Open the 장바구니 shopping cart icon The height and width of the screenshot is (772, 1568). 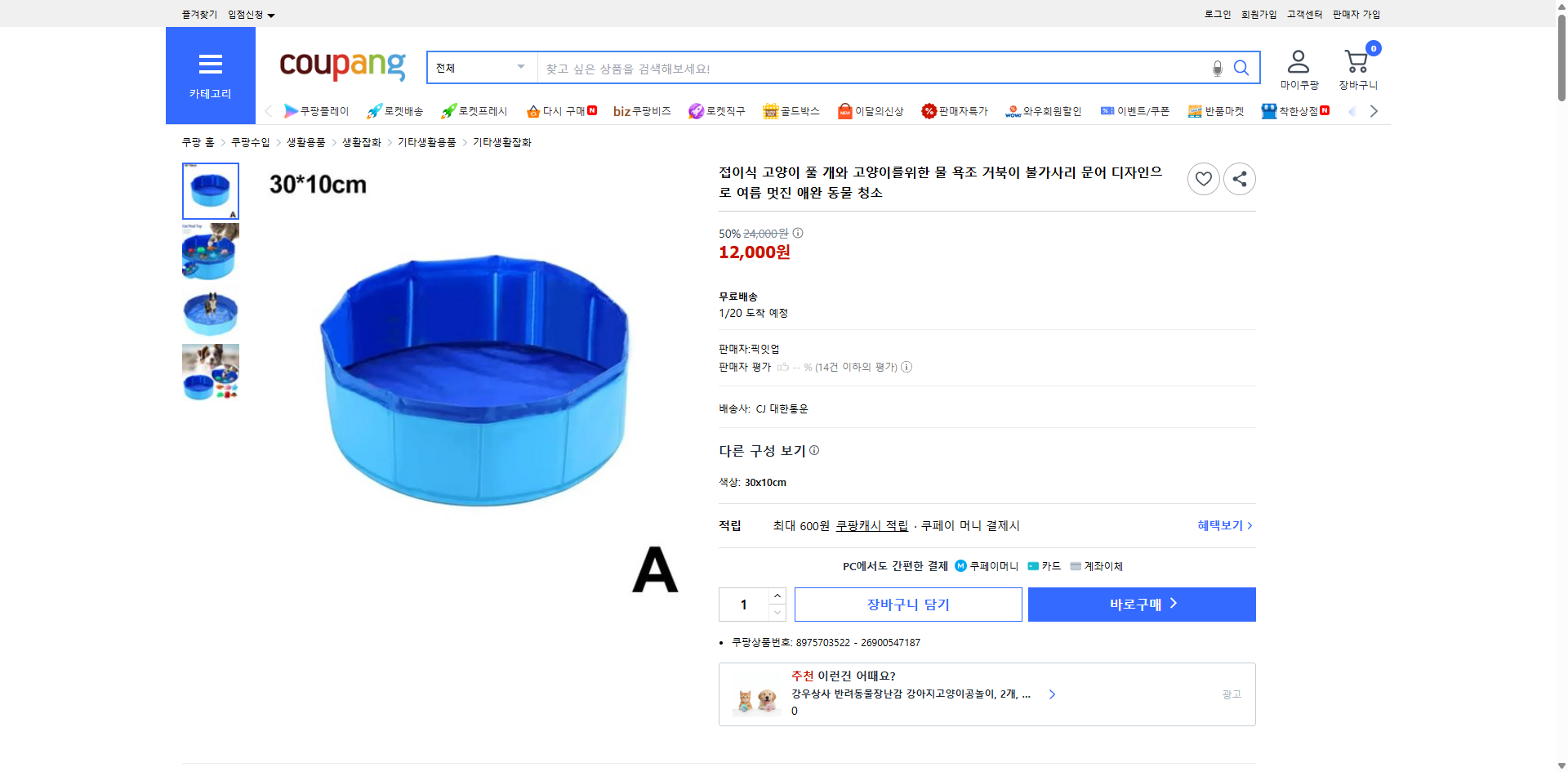coord(1357,59)
